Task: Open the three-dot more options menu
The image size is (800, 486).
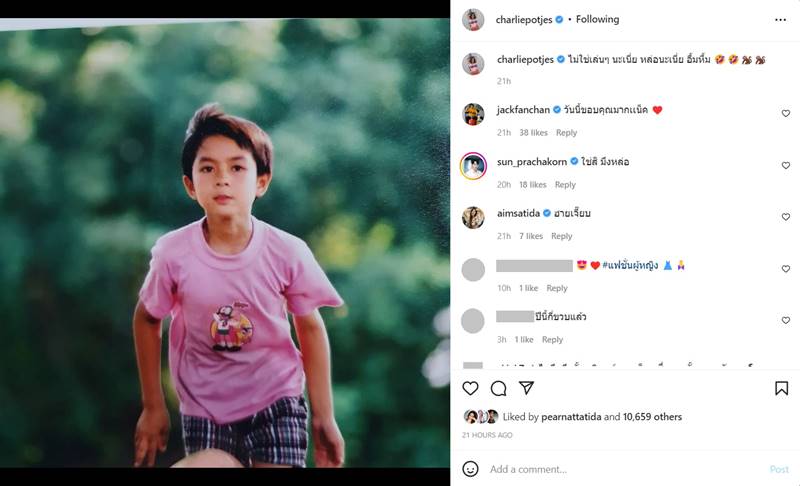Action: tap(780, 20)
